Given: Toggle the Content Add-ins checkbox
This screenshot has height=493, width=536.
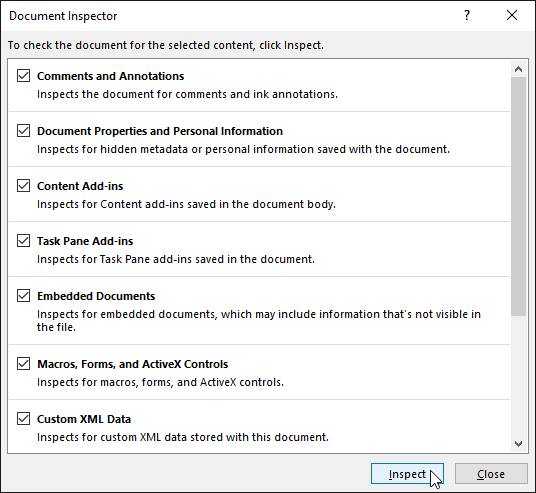Looking at the screenshot, I should [23, 186].
